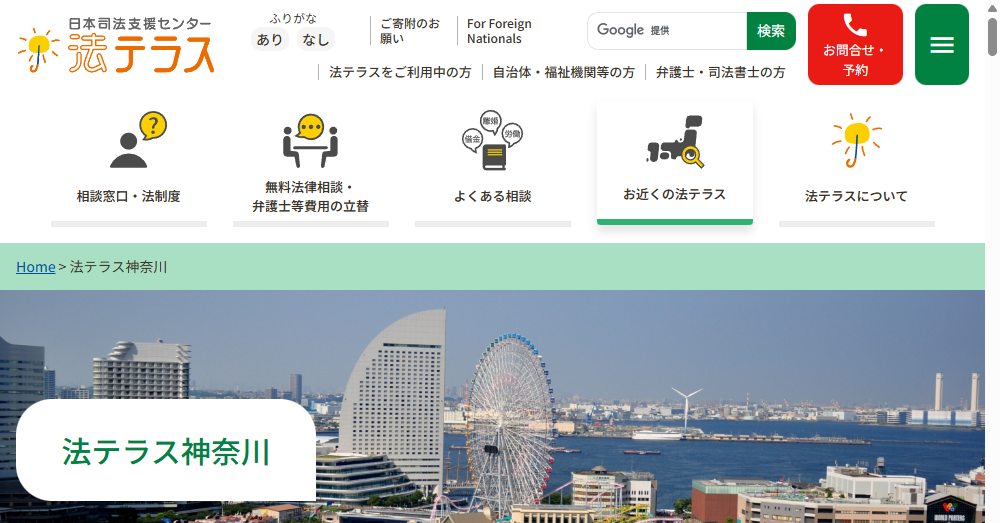The image size is (1000, 523).
Task: Open 無料法律相談 consultation table icon
Action: 310,140
